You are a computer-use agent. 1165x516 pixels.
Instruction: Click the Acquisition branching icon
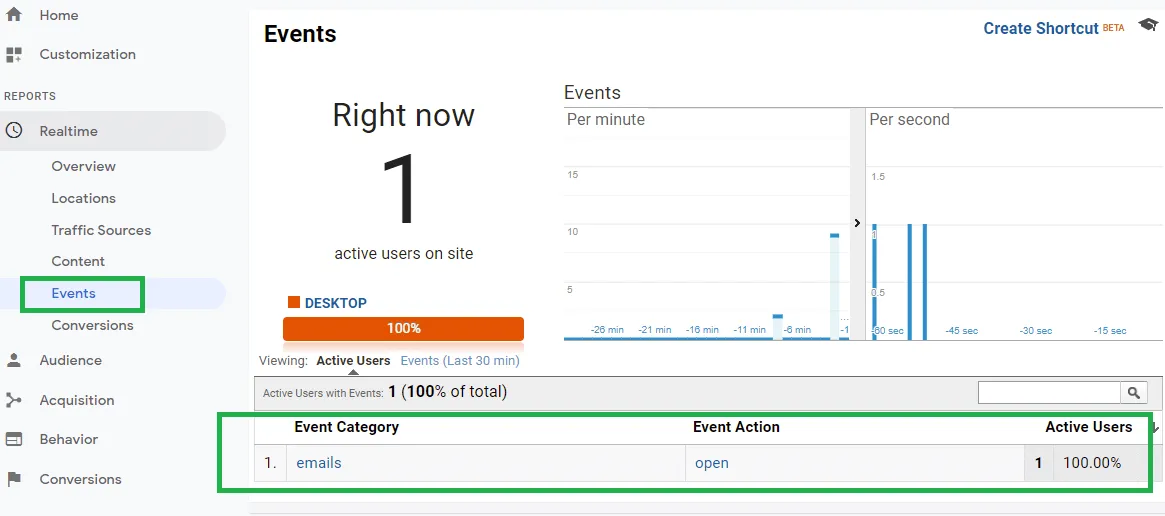[x=13, y=400]
